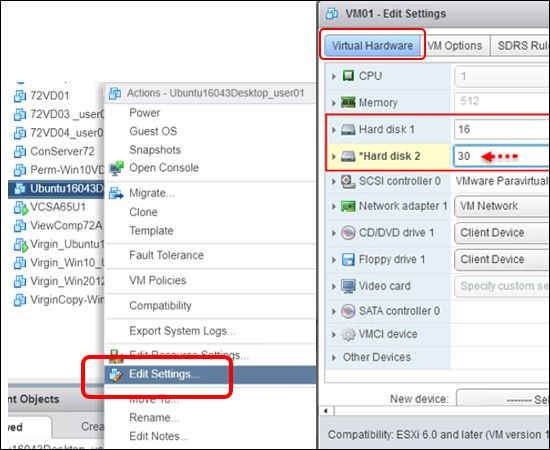Expand SCSI controller 0 details
This screenshot has width=550, height=450.
334,181
